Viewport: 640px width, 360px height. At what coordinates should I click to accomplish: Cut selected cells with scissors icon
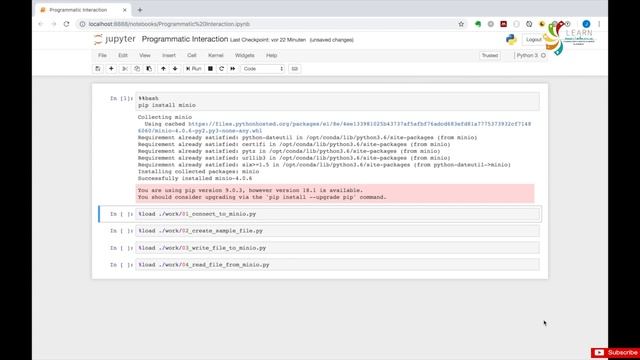coord(125,69)
